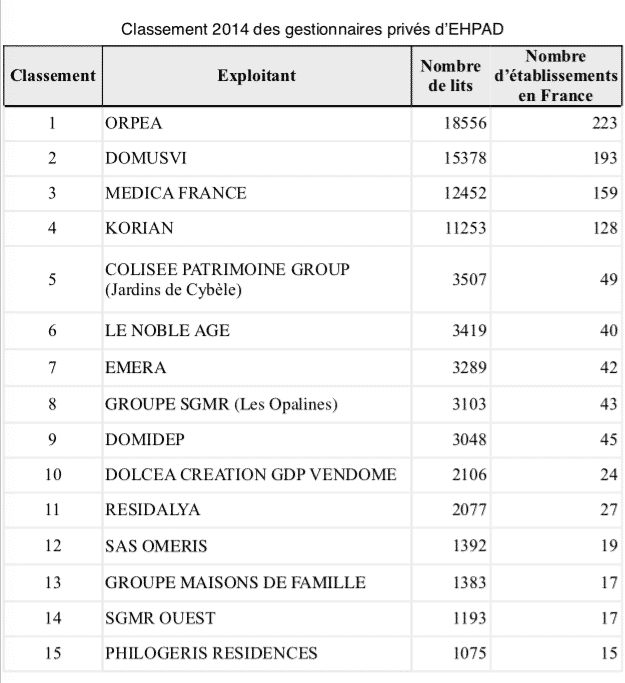The height and width of the screenshot is (683, 625).
Task: Select the KORIAN operator cell
Action: 139,229
